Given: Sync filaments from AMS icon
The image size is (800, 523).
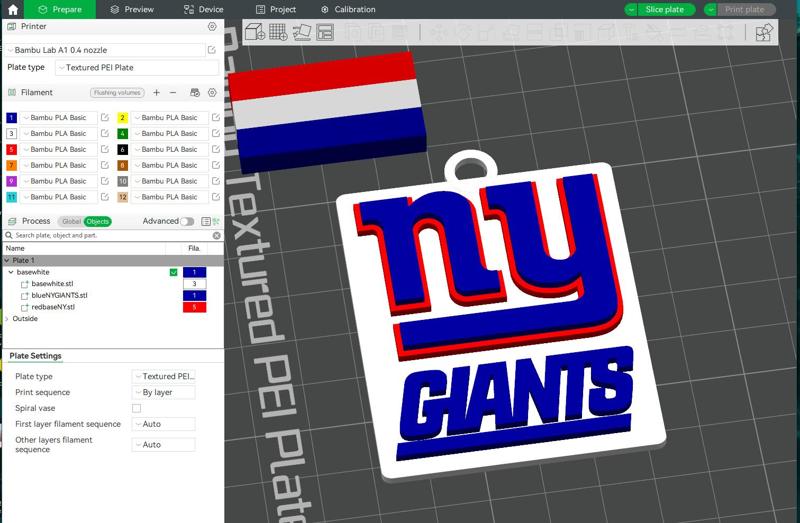Looking at the screenshot, I should [195, 92].
